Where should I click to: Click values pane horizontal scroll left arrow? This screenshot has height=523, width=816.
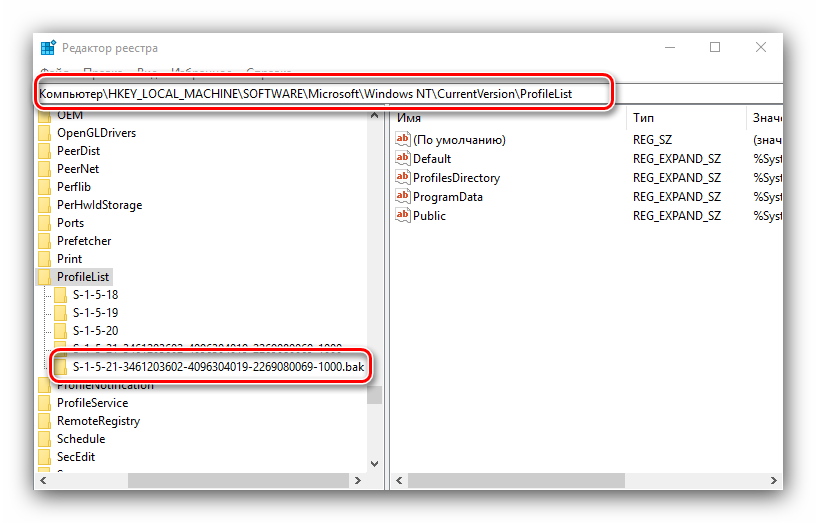[x=399, y=480]
